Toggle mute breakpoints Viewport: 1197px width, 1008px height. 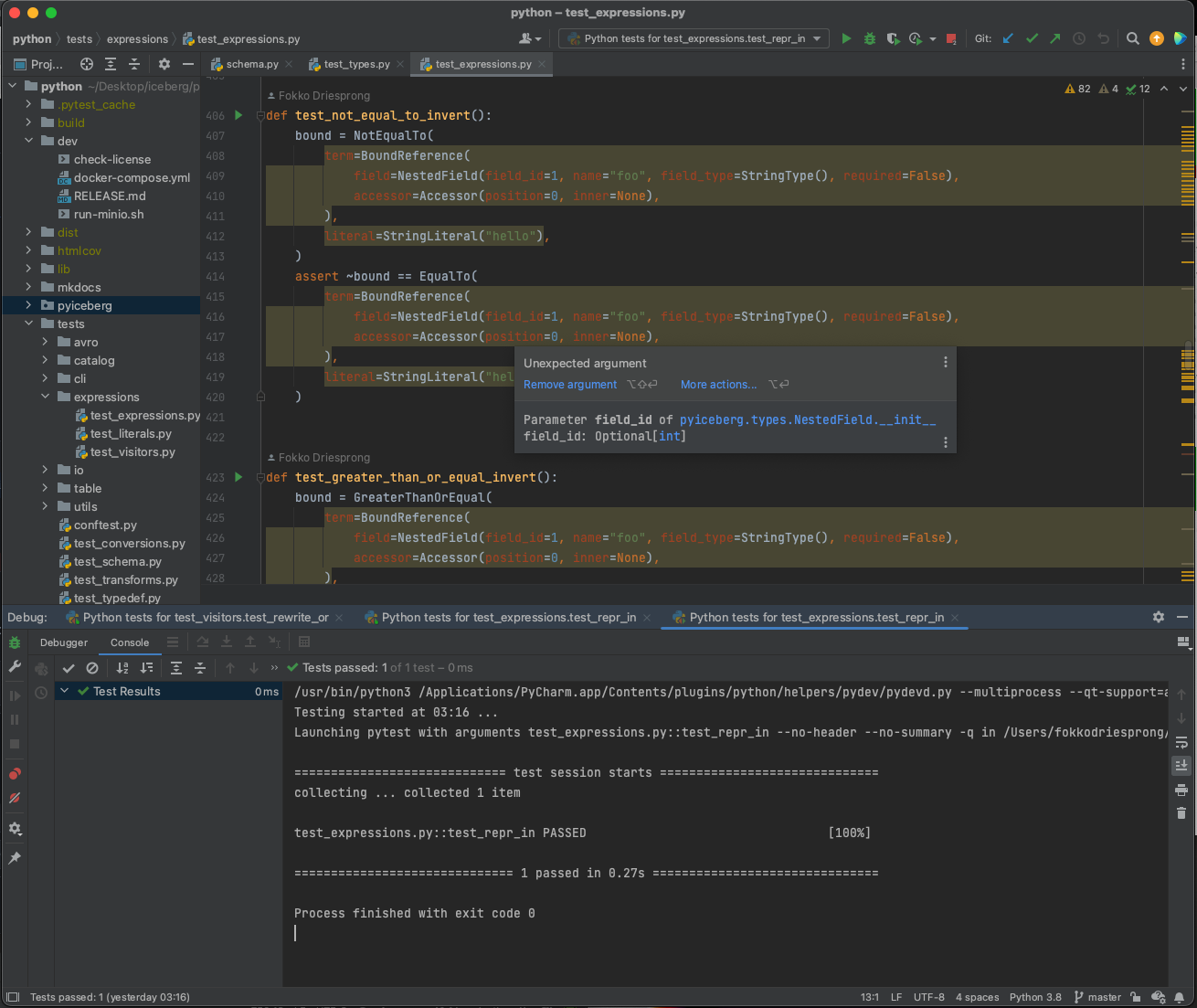pos(15,798)
